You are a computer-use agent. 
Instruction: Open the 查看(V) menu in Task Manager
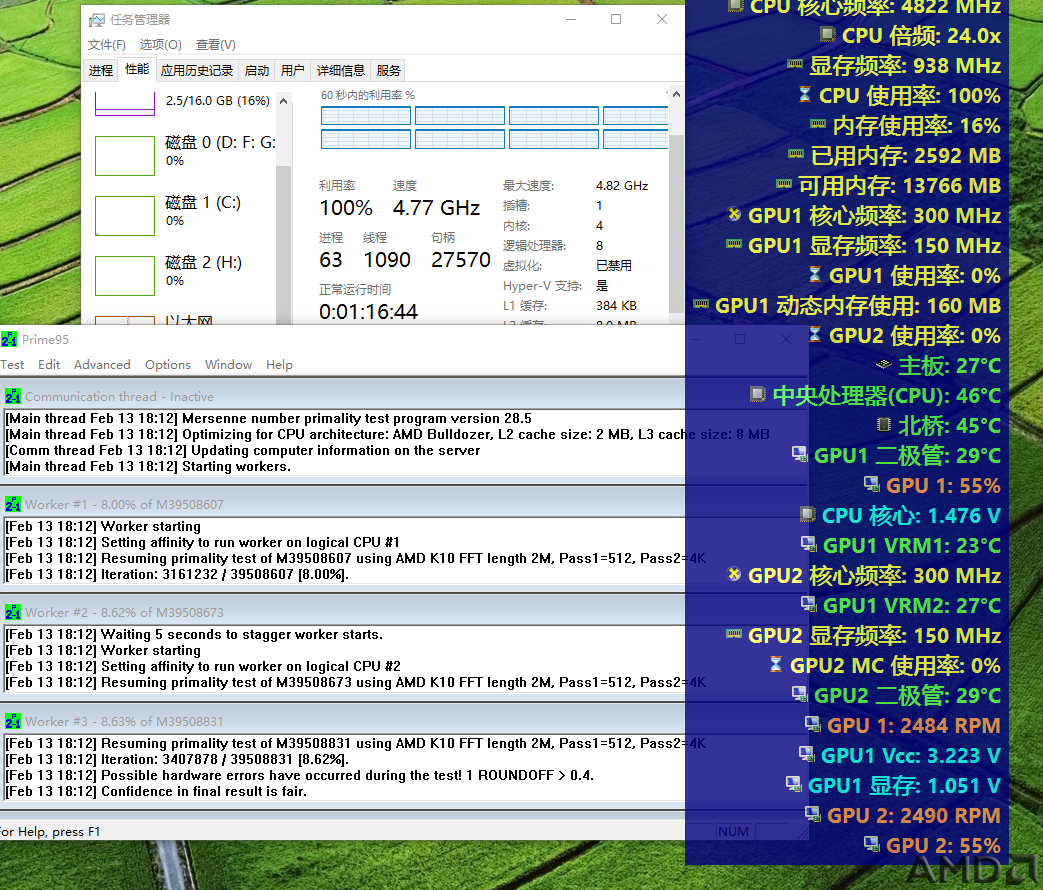coord(216,45)
